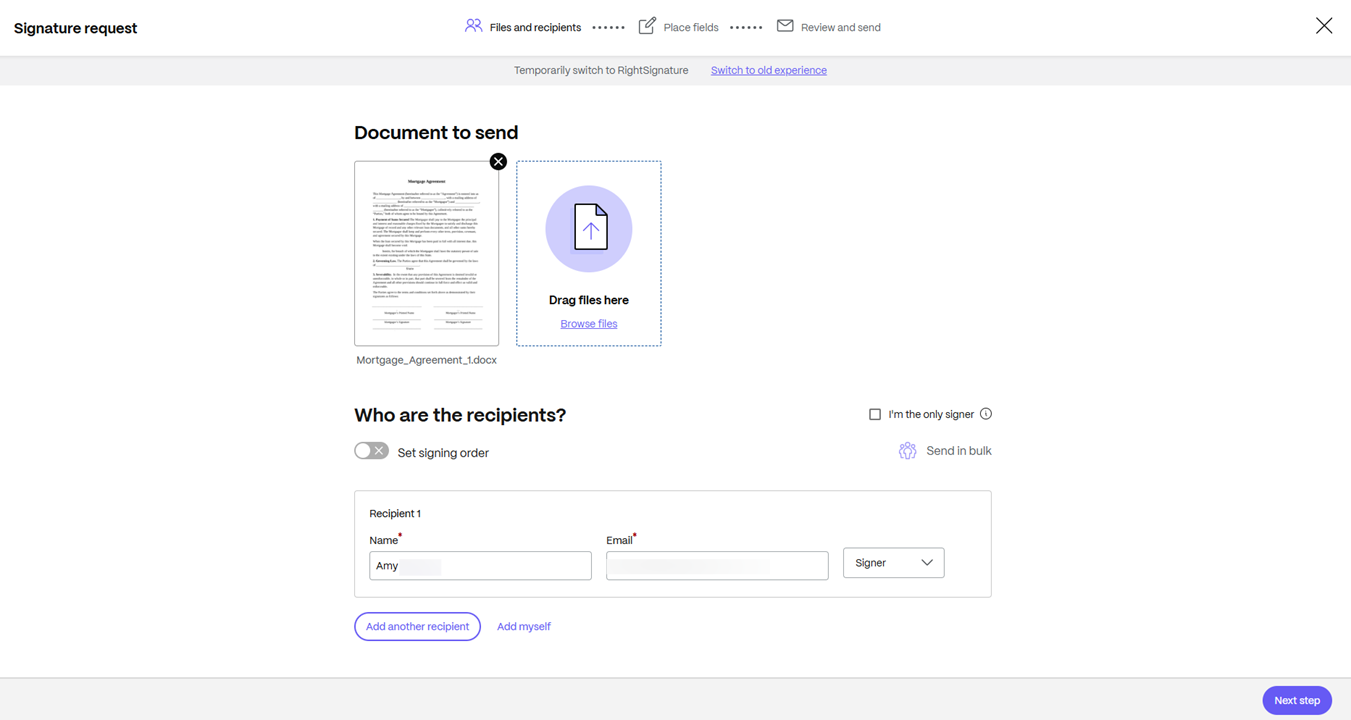Open the Signer role dropdown

coord(893,562)
